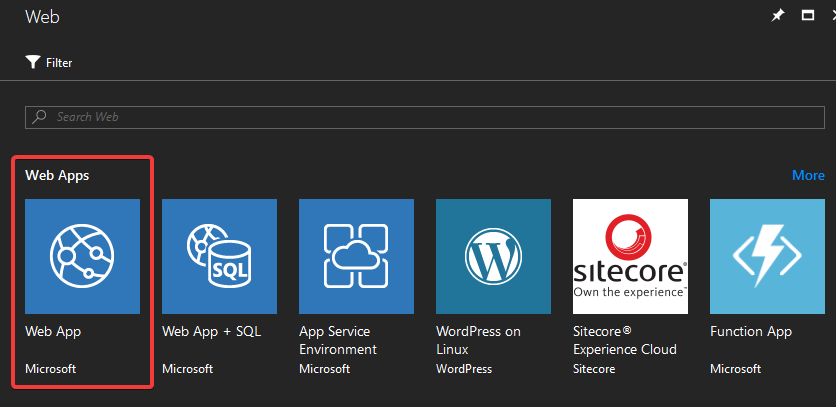
Task: Open the WordPress on Linux logo tile
Action: (x=494, y=257)
